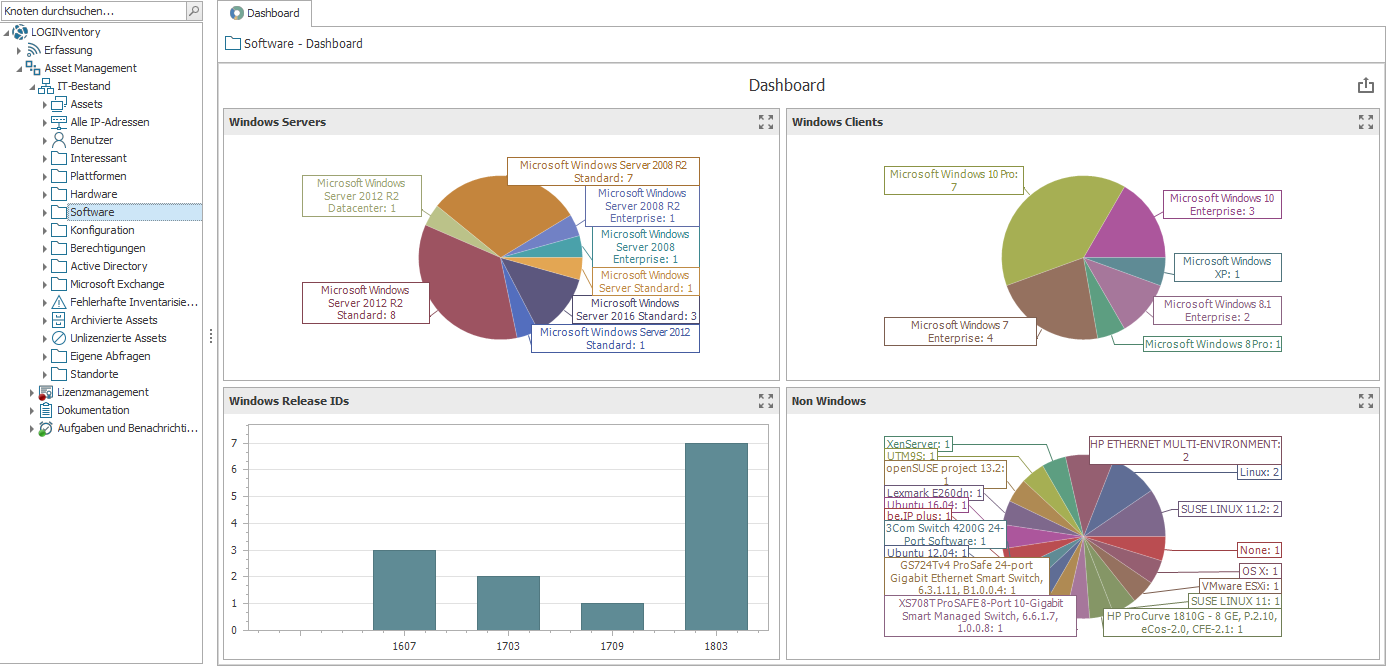Expand the Lizenzmanagement node
The image size is (1388, 668).
click(x=32, y=392)
